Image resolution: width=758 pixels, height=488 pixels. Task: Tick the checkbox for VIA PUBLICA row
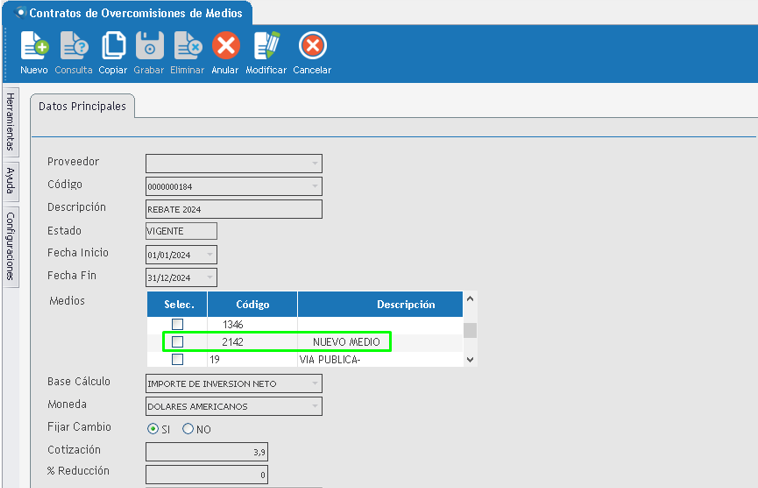coord(177,359)
